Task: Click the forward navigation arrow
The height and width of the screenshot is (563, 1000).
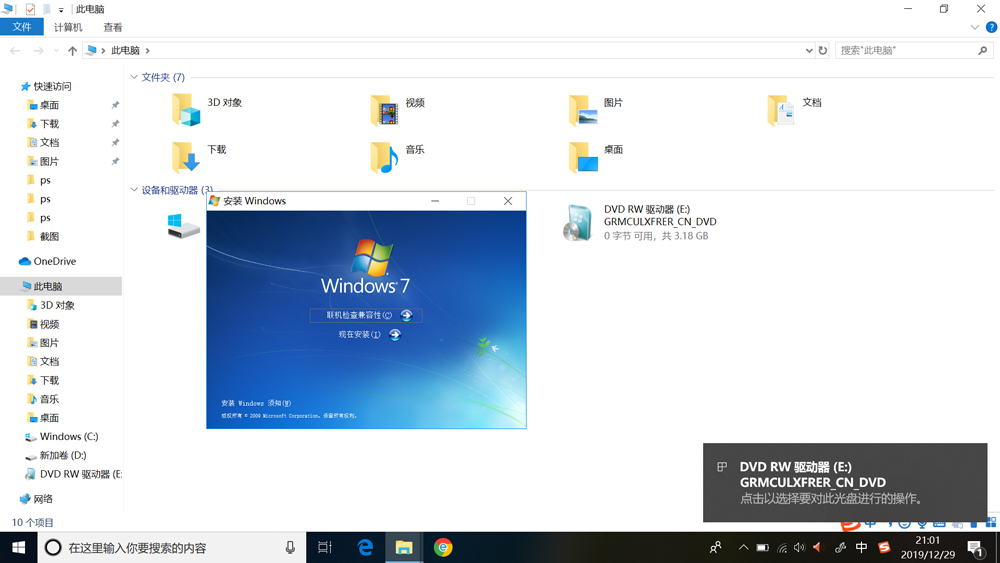Action: pos(38,50)
